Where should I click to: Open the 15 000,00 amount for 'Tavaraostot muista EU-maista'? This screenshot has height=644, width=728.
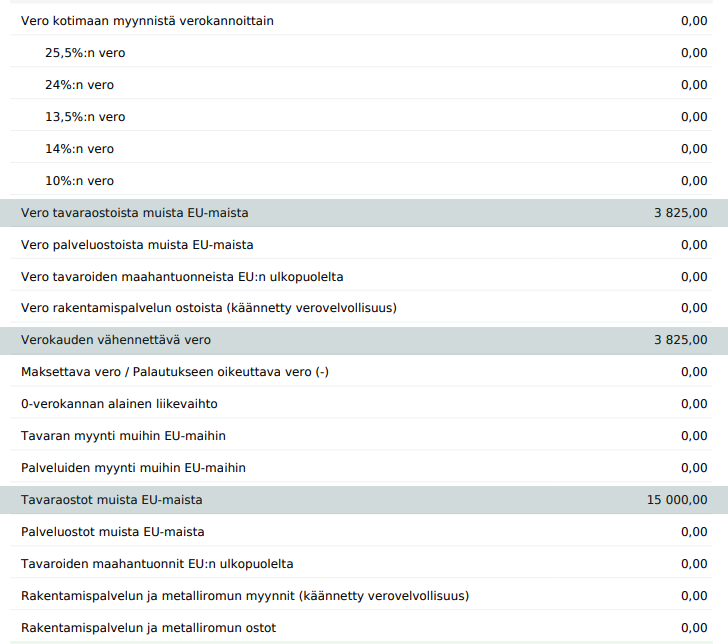coord(677,500)
